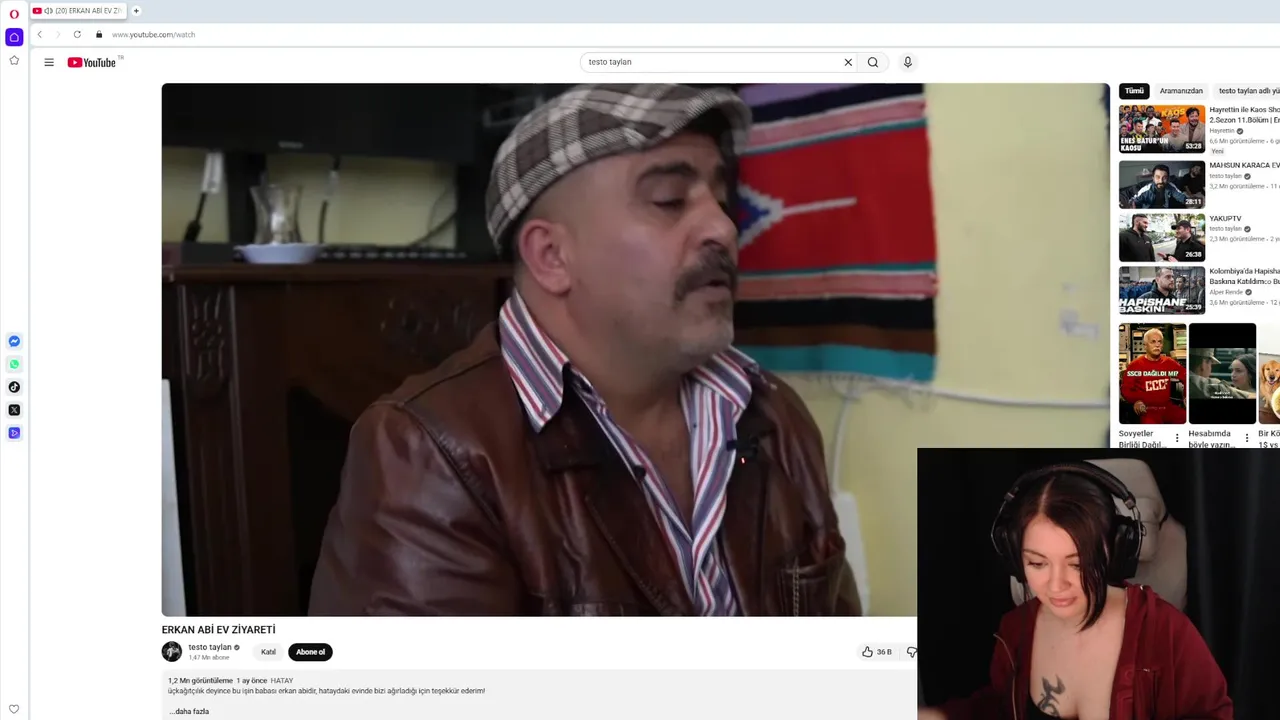Start voice search with microphone
This screenshot has width=1280, height=720.
coord(908,62)
